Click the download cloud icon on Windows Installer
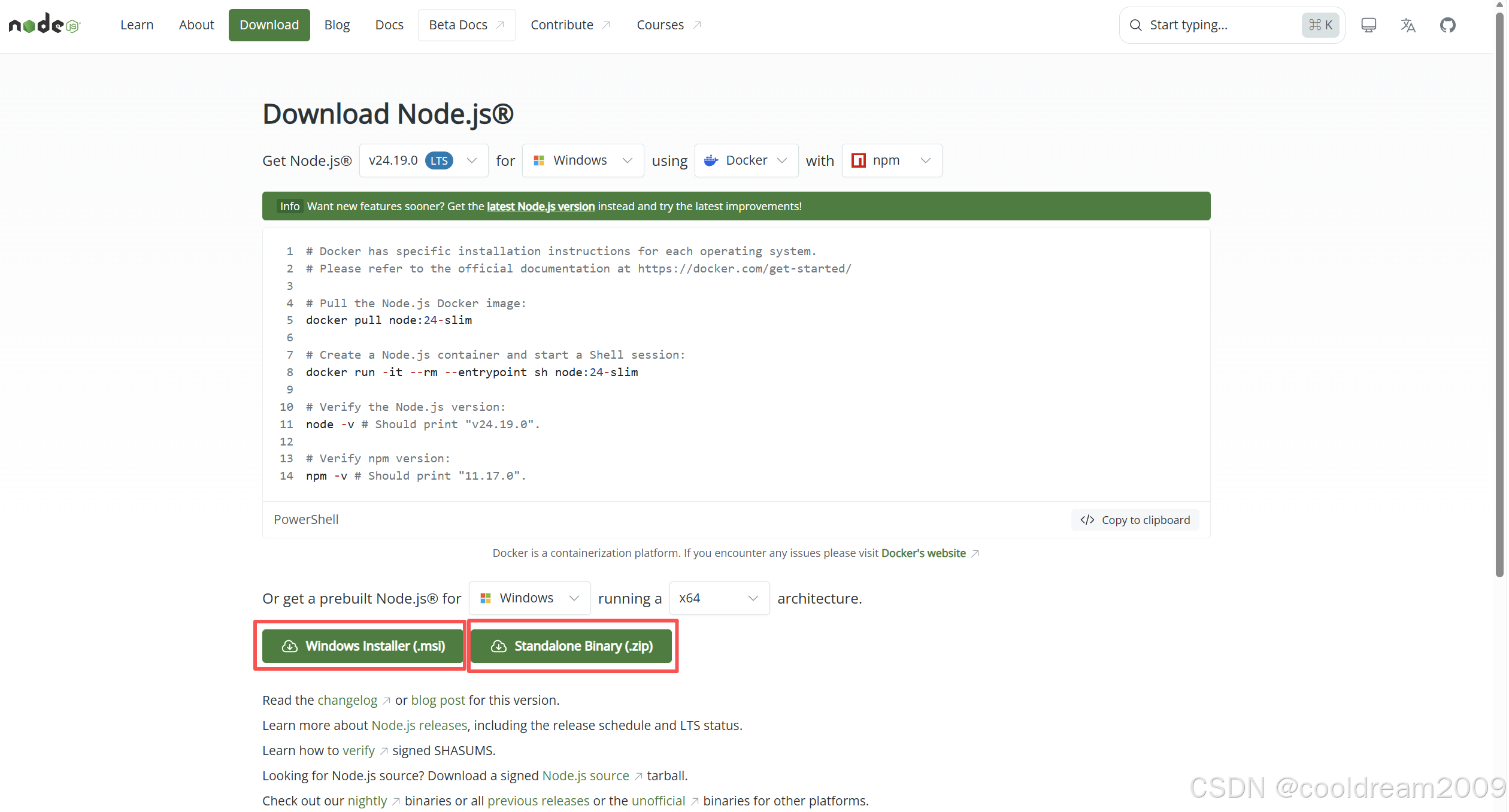Viewport: 1509px width, 812px height. 290,646
